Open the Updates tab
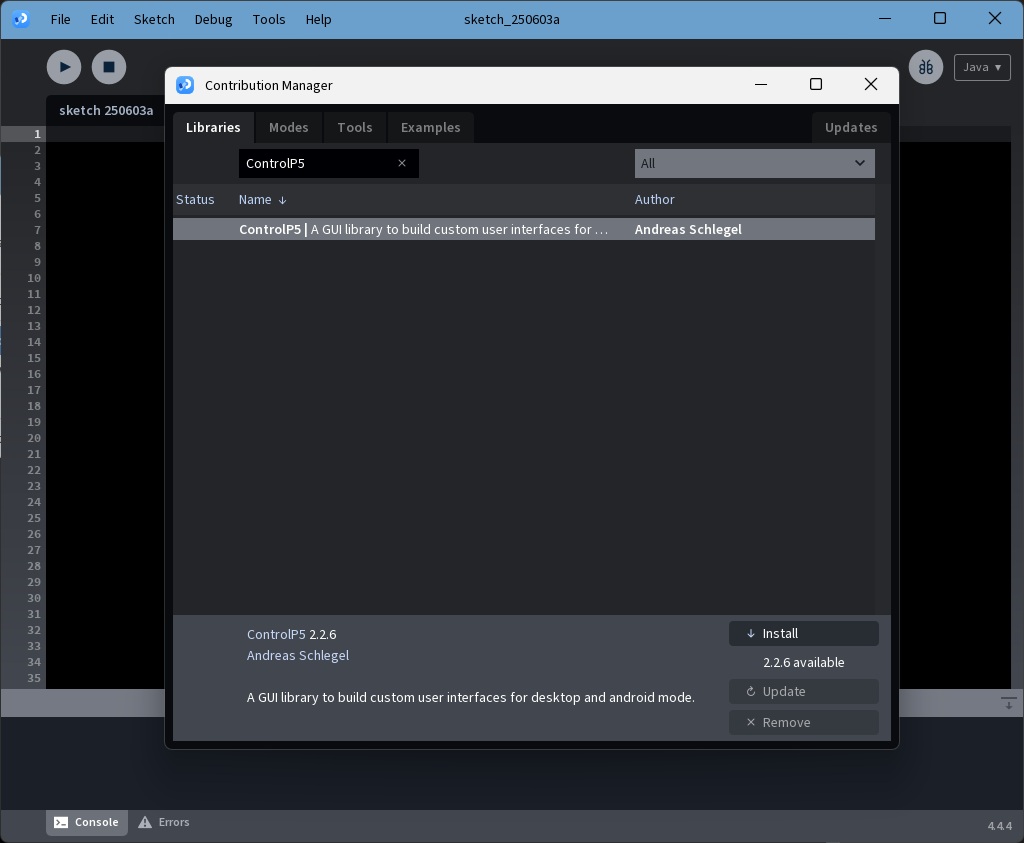The image size is (1024, 843). point(851,127)
